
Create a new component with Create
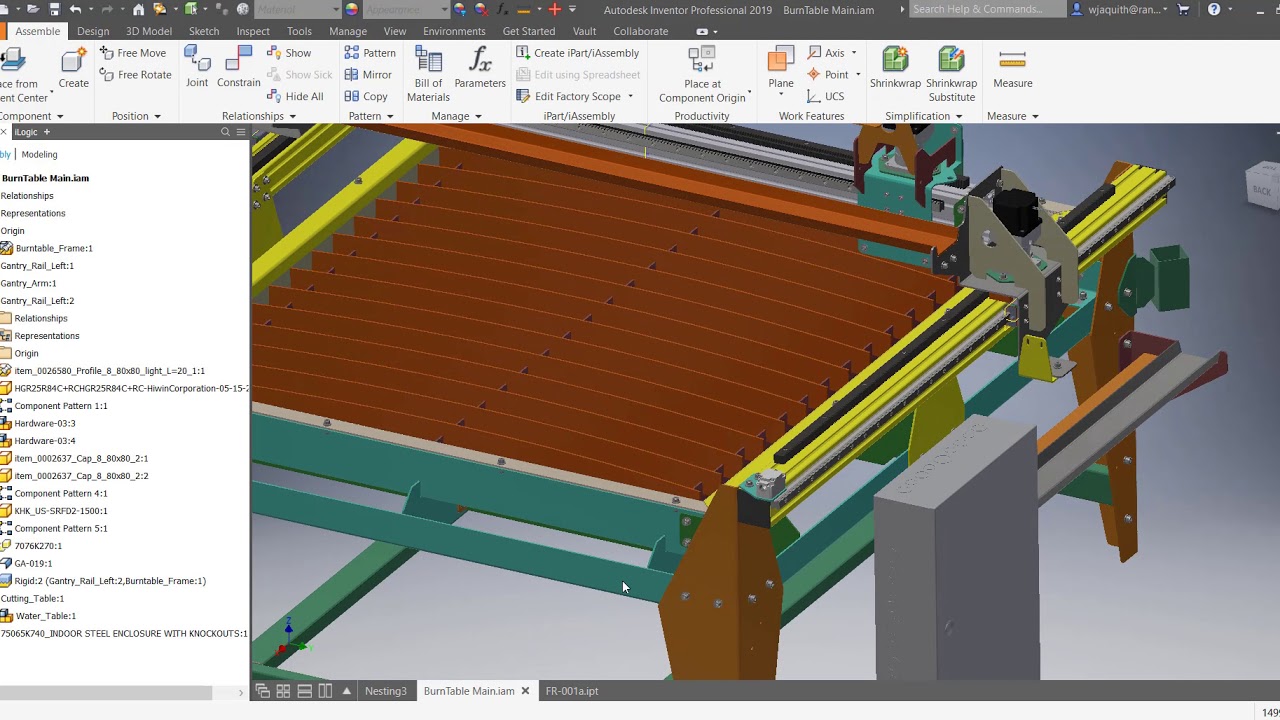click(73, 68)
